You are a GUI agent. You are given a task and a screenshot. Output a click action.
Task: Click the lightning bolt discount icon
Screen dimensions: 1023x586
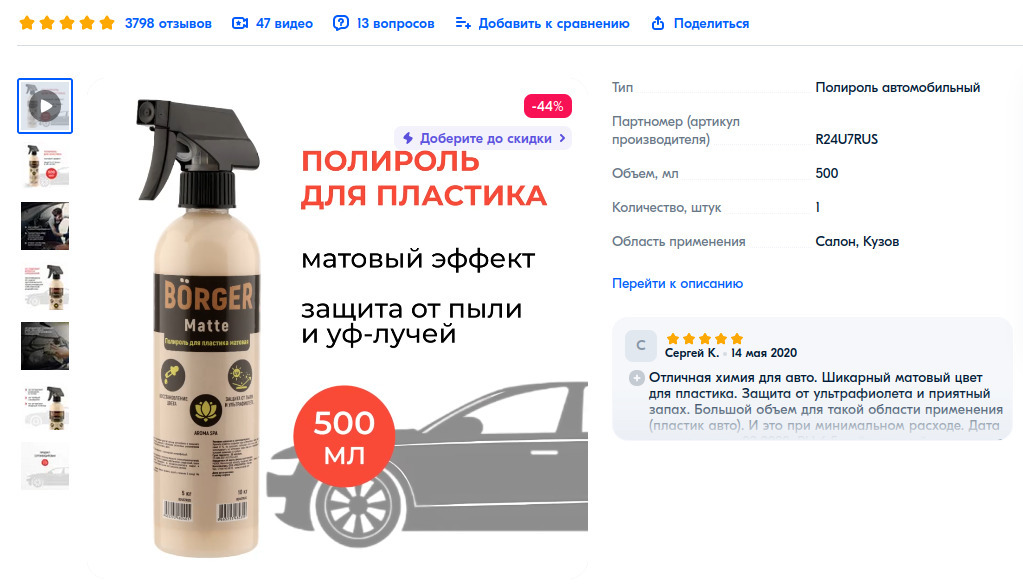coord(408,138)
